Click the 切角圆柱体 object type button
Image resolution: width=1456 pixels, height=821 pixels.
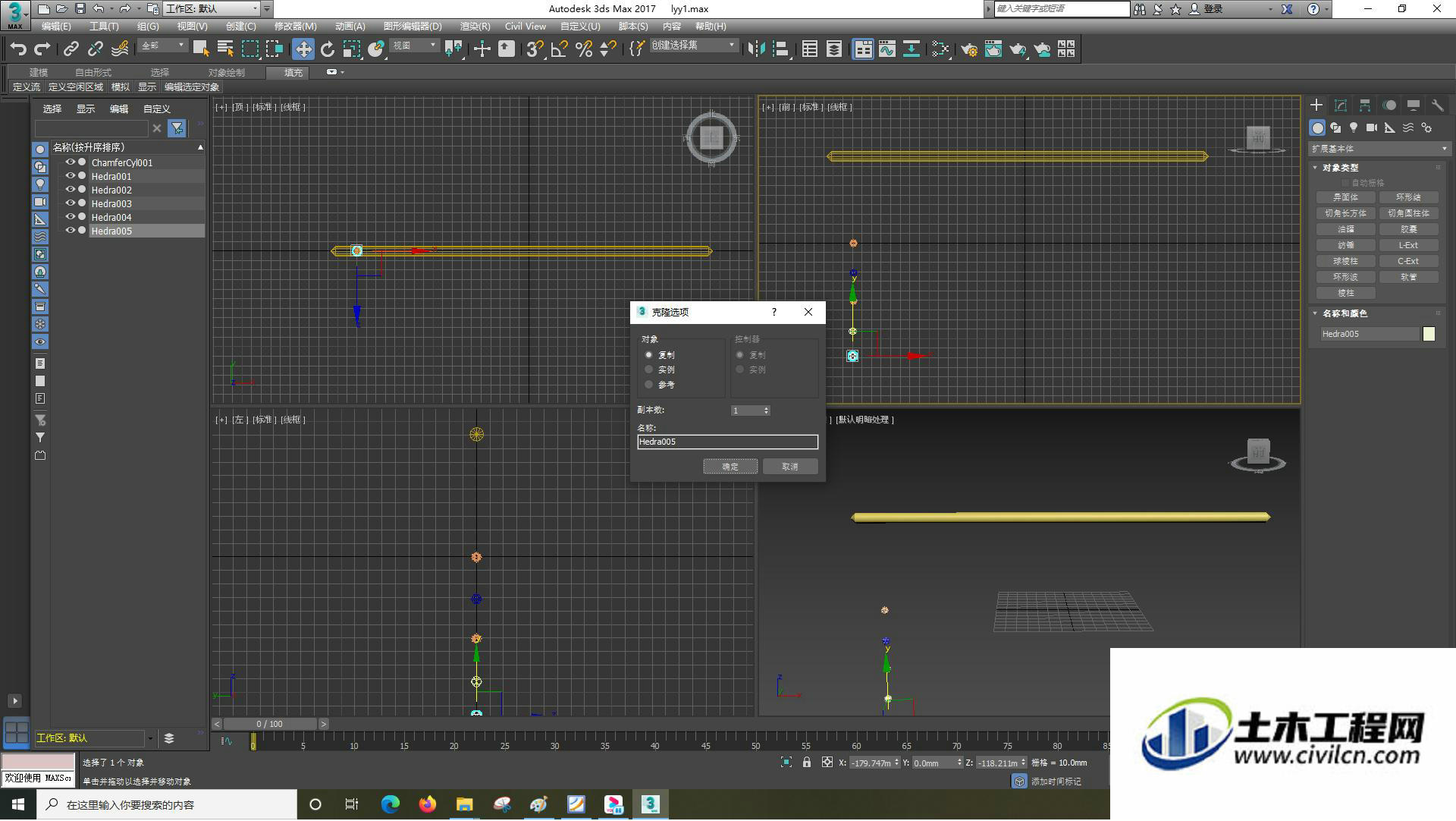[1408, 213]
